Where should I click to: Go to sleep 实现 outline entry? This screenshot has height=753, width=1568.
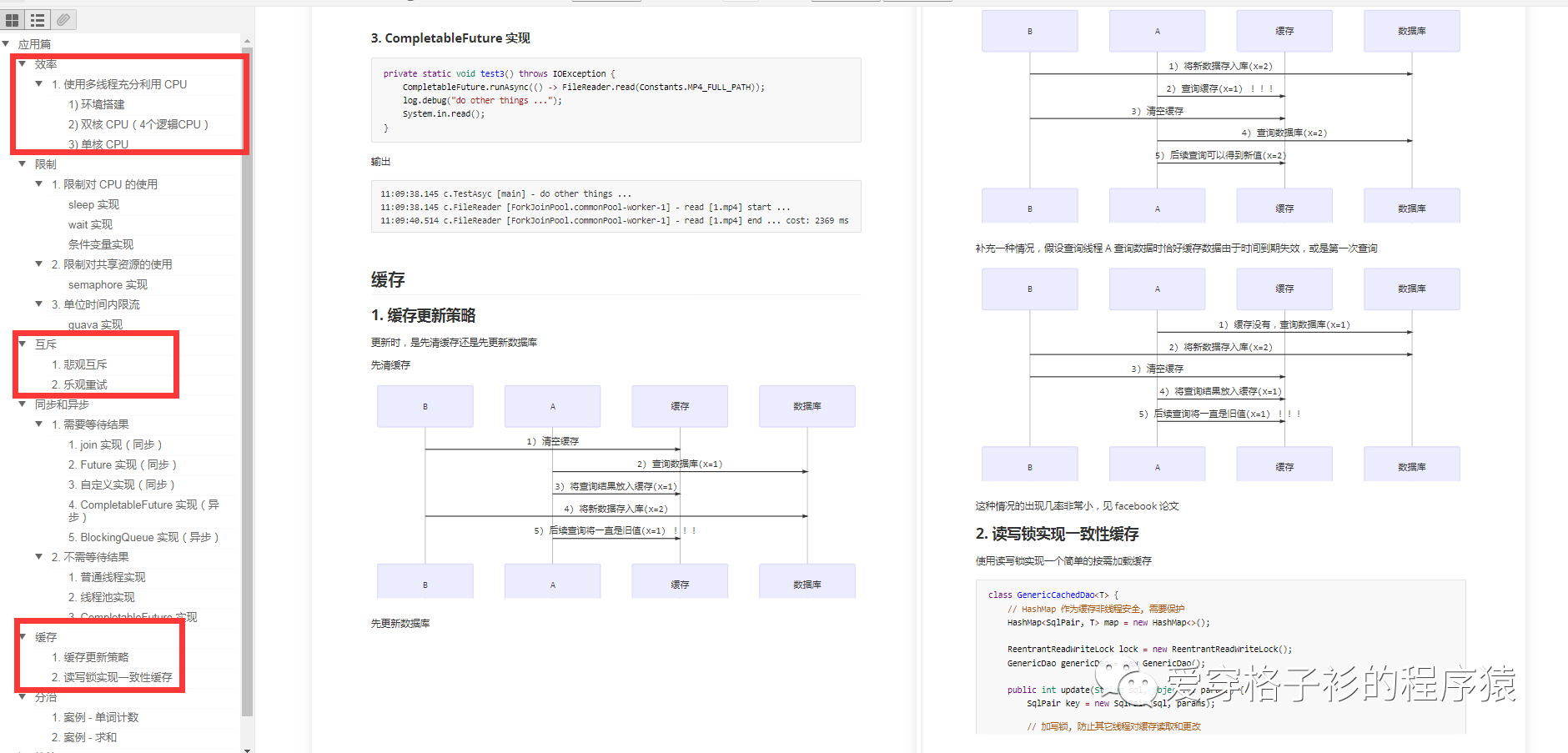(93, 204)
